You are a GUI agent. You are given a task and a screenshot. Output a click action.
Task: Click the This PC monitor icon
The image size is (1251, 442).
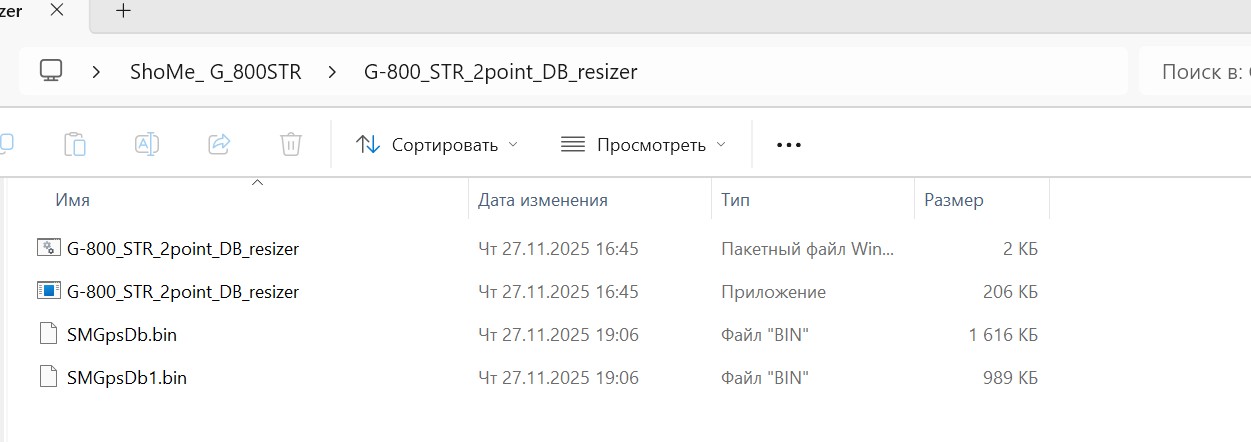[51, 71]
